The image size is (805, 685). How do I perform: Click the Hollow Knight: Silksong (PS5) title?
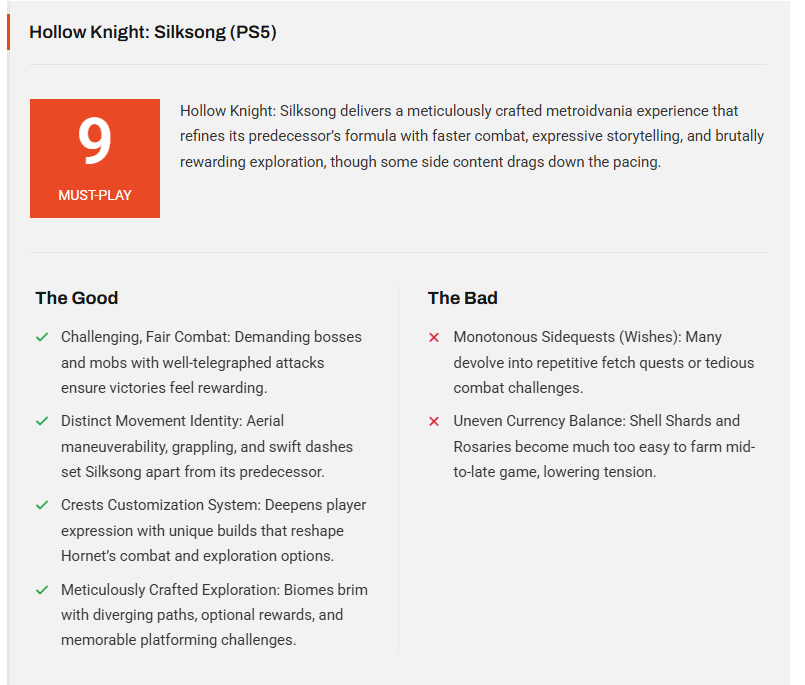click(152, 32)
